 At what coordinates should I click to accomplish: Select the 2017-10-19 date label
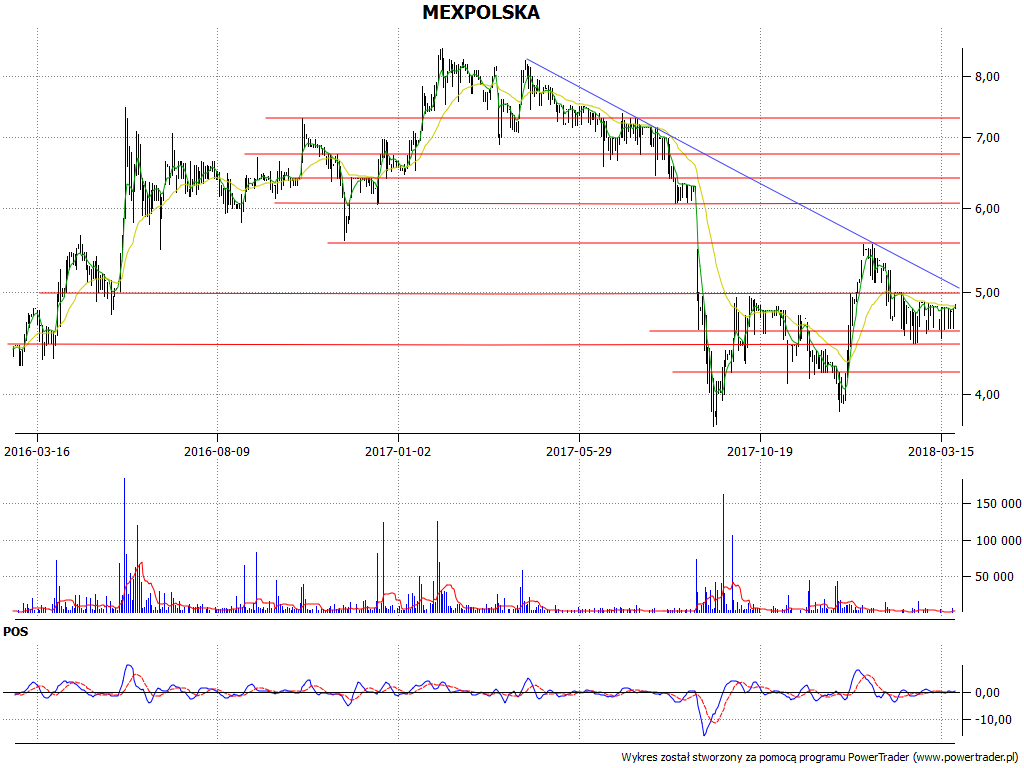click(x=760, y=451)
